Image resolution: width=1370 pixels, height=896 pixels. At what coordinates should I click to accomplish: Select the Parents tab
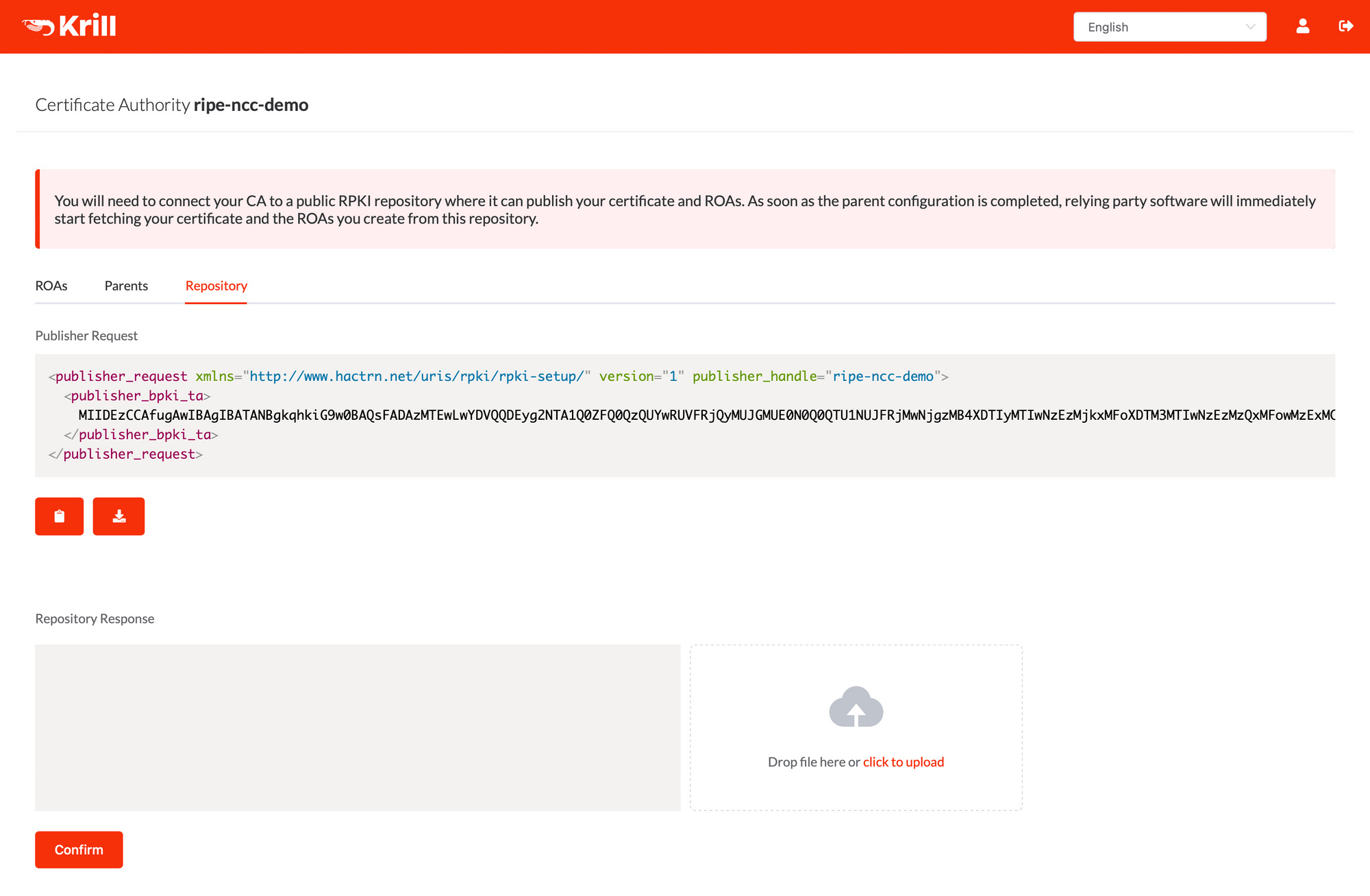[125, 284]
